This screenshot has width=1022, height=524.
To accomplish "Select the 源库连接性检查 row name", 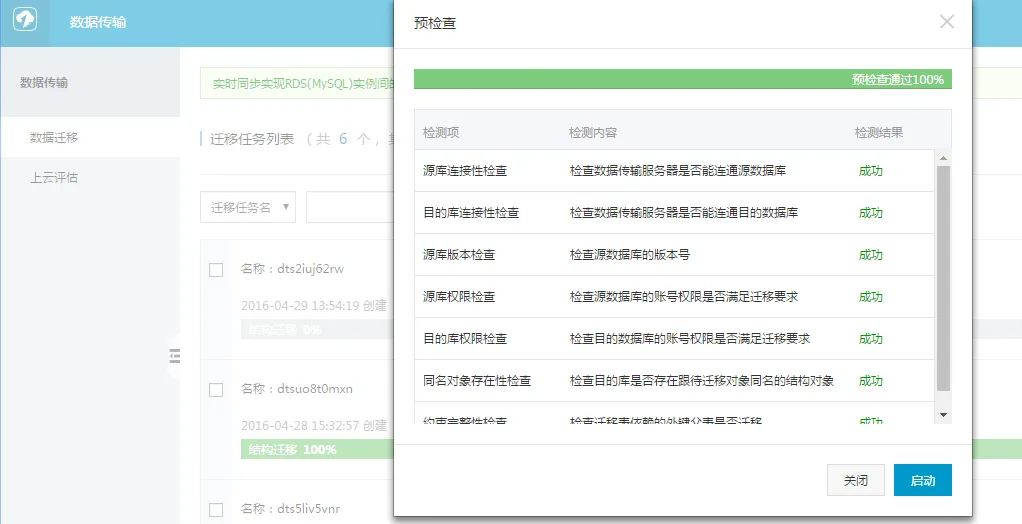I will coord(465,171).
